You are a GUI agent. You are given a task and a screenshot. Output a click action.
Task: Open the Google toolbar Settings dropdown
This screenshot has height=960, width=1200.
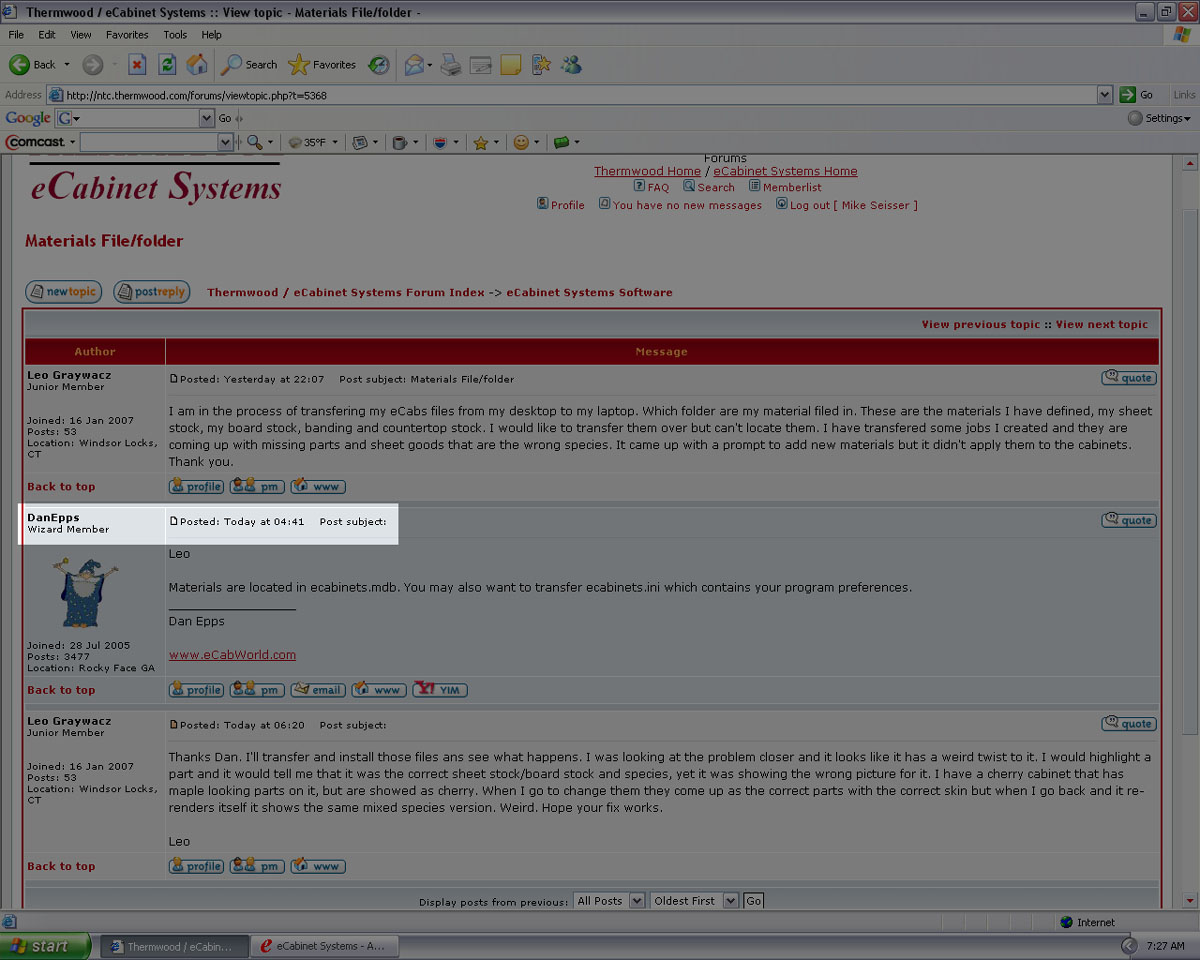tap(1159, 118)
